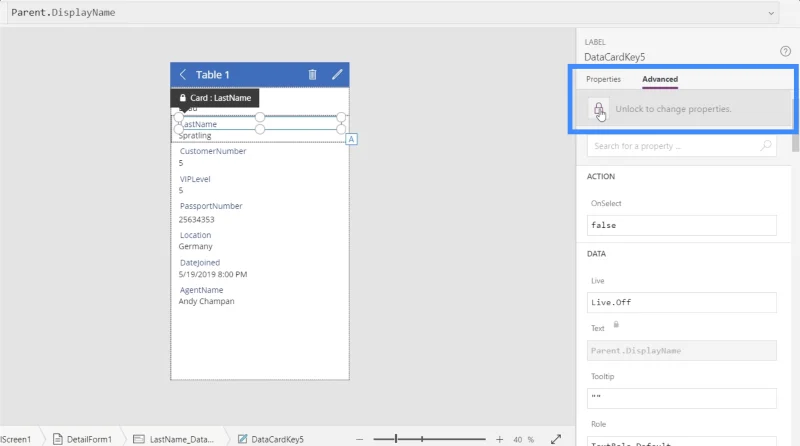Screen dimensions: 800x446
Task: Click the Card : LastName tooltip label
Action: click(x=215, y=98)
